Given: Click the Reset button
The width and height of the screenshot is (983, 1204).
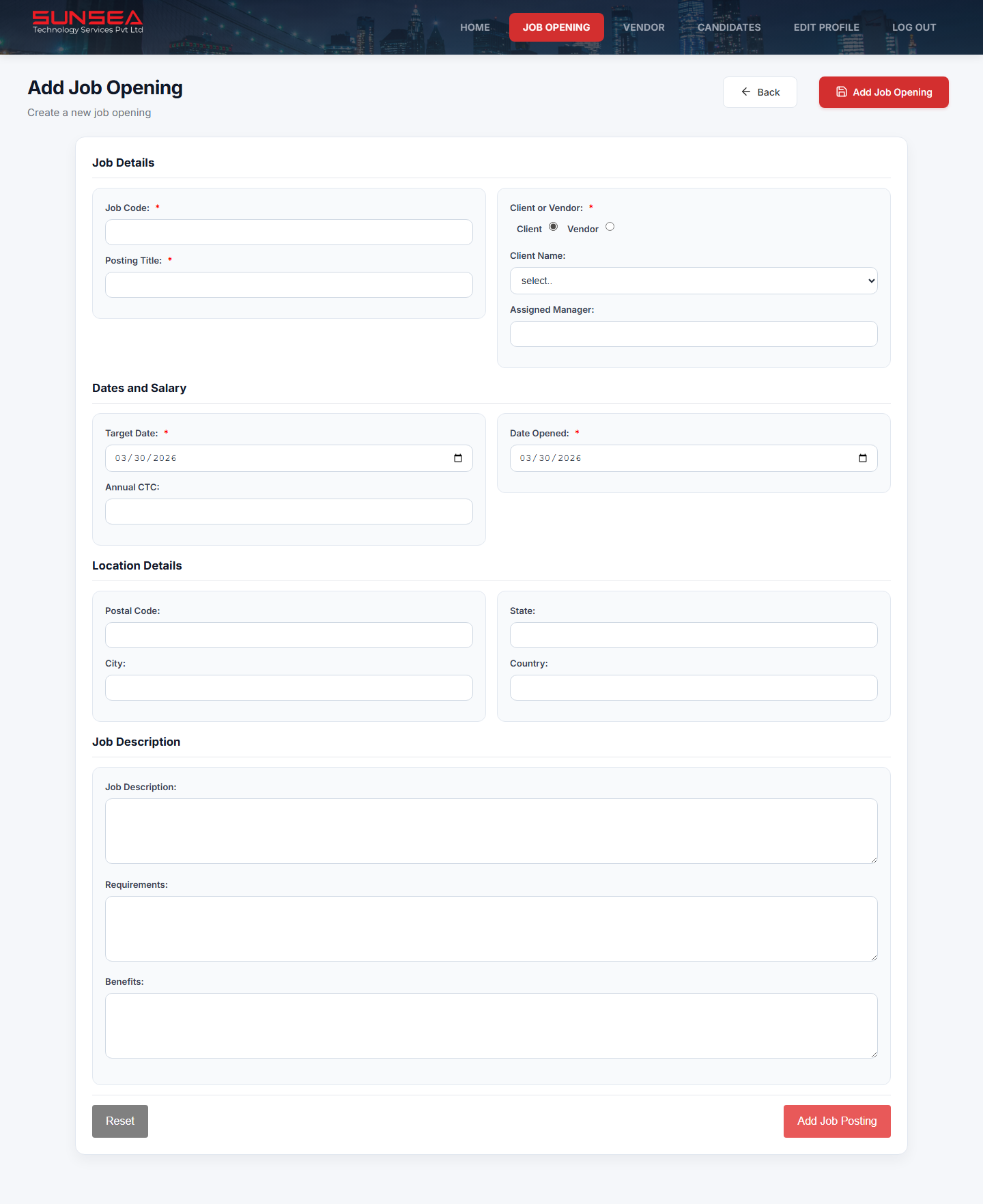Looking at the screenshot, I should pos(120,1121).
